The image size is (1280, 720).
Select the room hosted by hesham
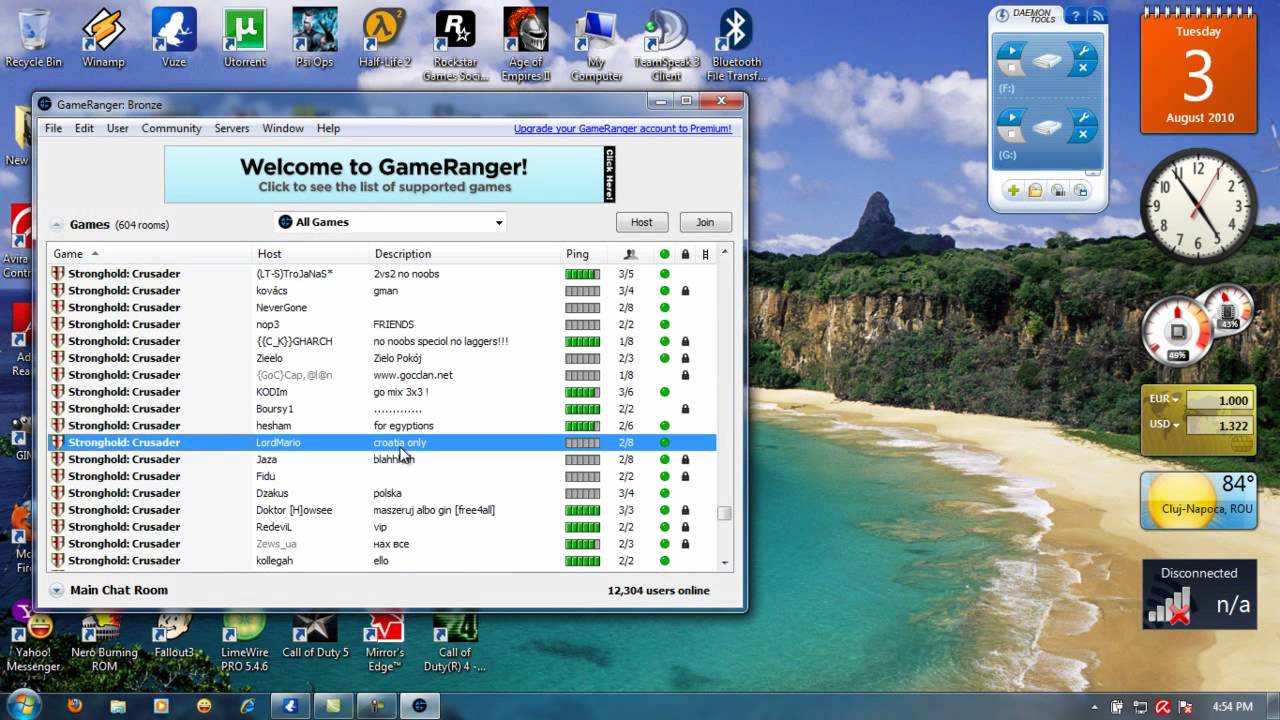tap(382, 426)
